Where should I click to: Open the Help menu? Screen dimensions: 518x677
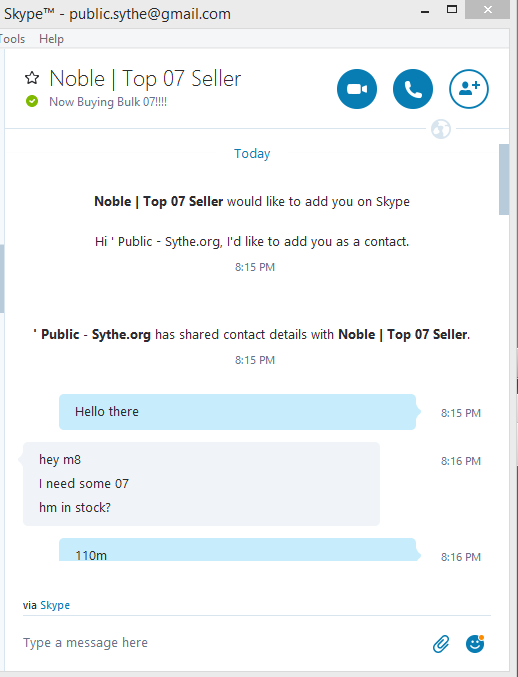[51, 39]
